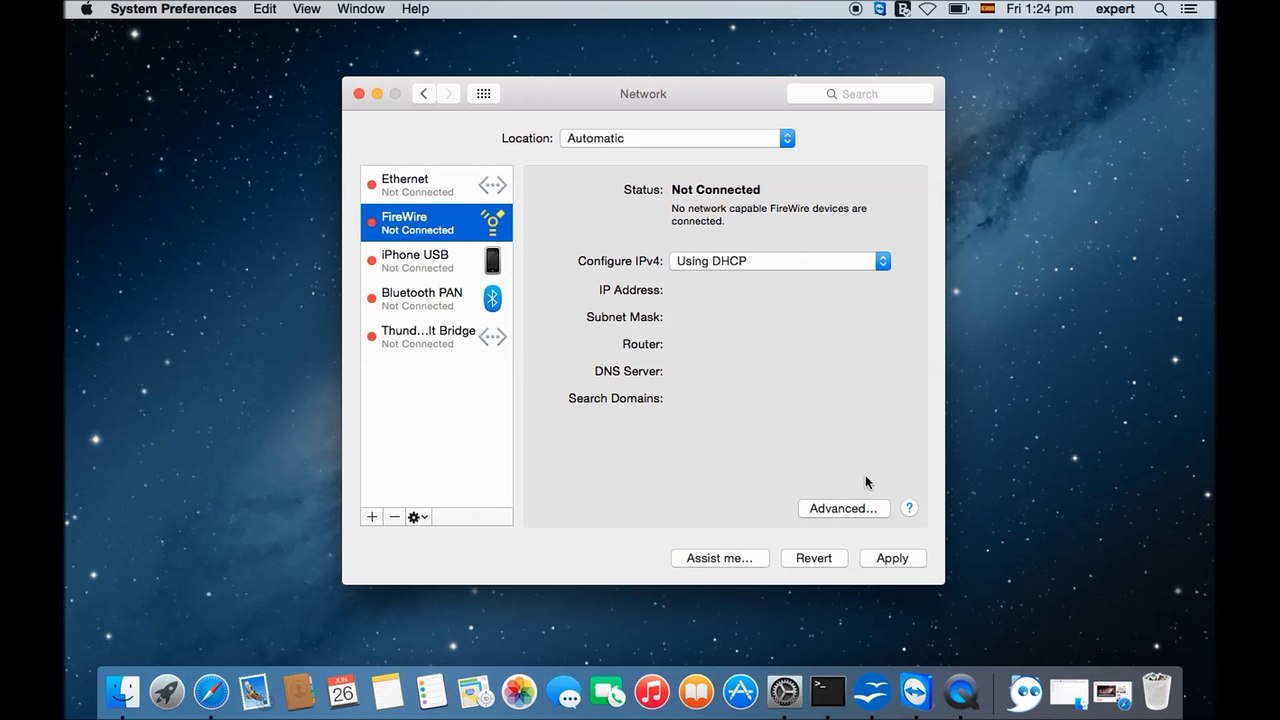Open Maps from the Dock
The width and height of the screenshot is (1280, 720).
pos(475,691)
